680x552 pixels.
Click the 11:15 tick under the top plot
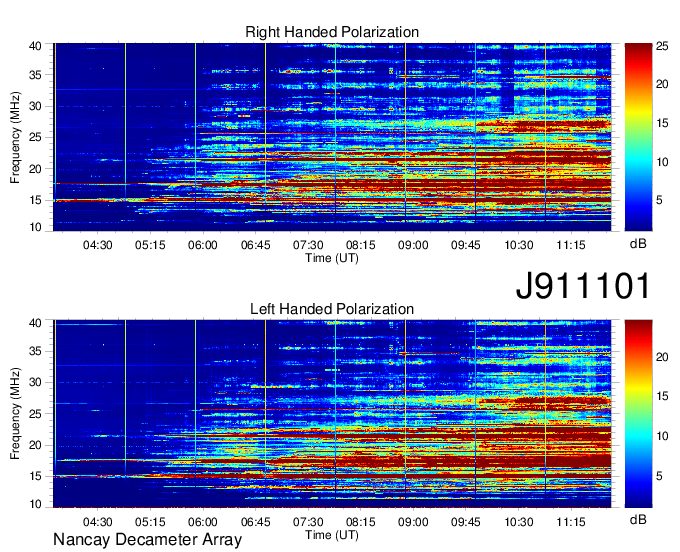571,245
